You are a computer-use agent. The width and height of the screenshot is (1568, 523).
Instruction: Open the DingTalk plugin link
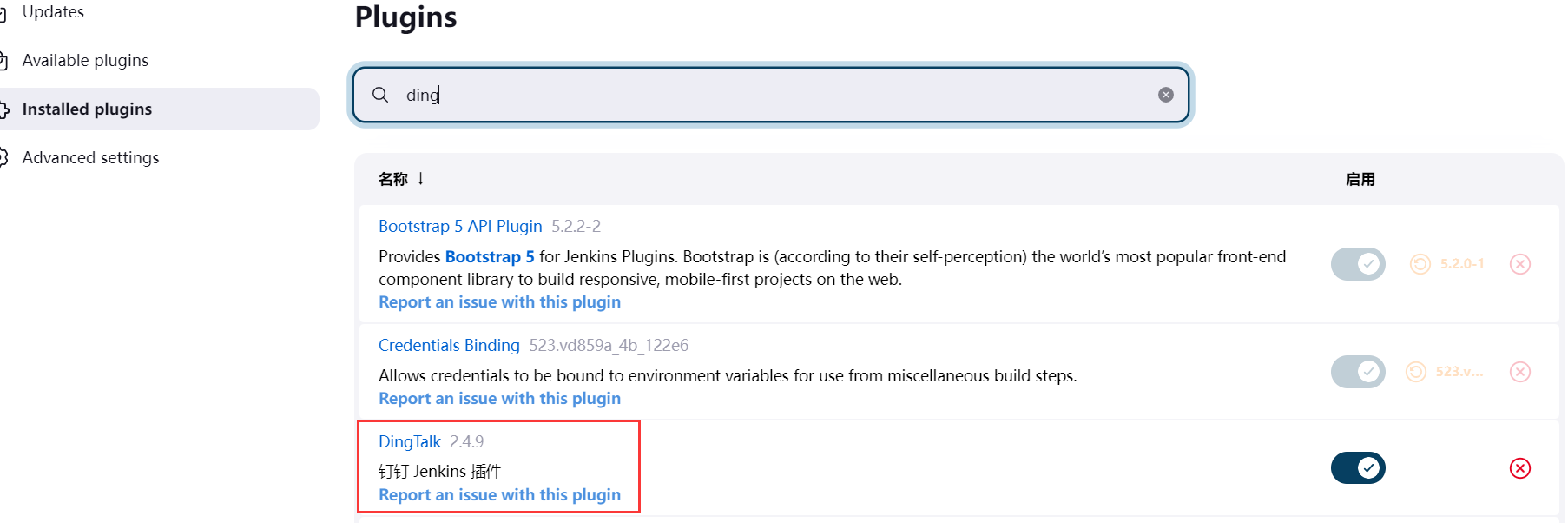tap(410, 442)
